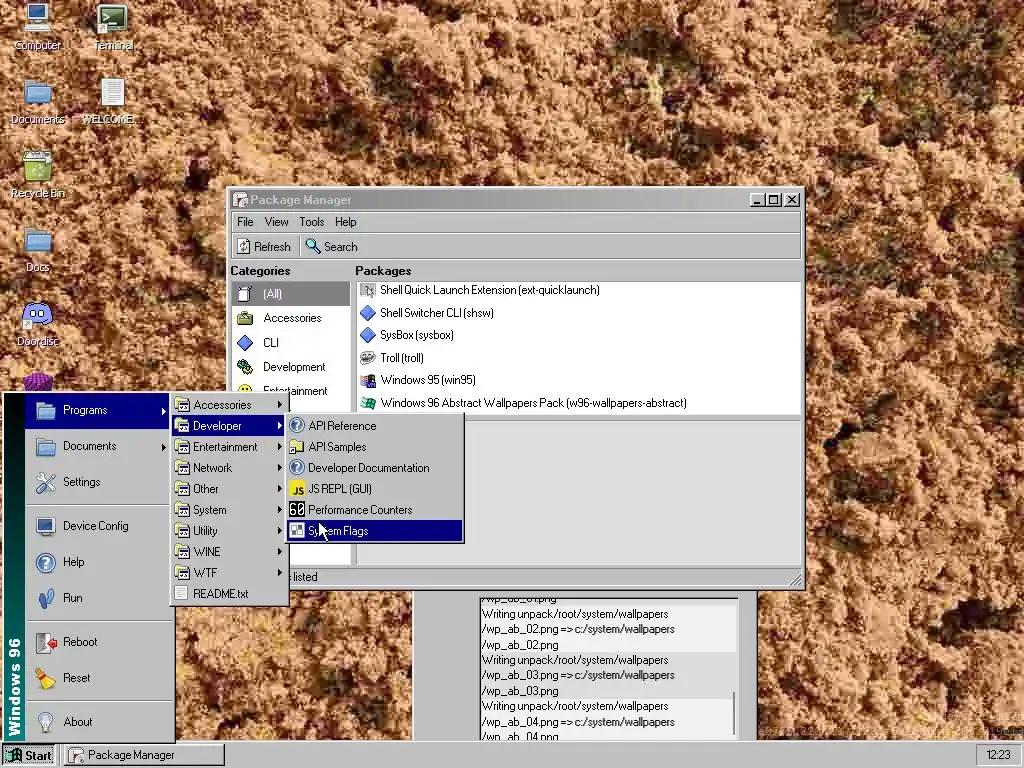Open the File menu in Package Manager
1024x768 pixels.
click(245, 222)
